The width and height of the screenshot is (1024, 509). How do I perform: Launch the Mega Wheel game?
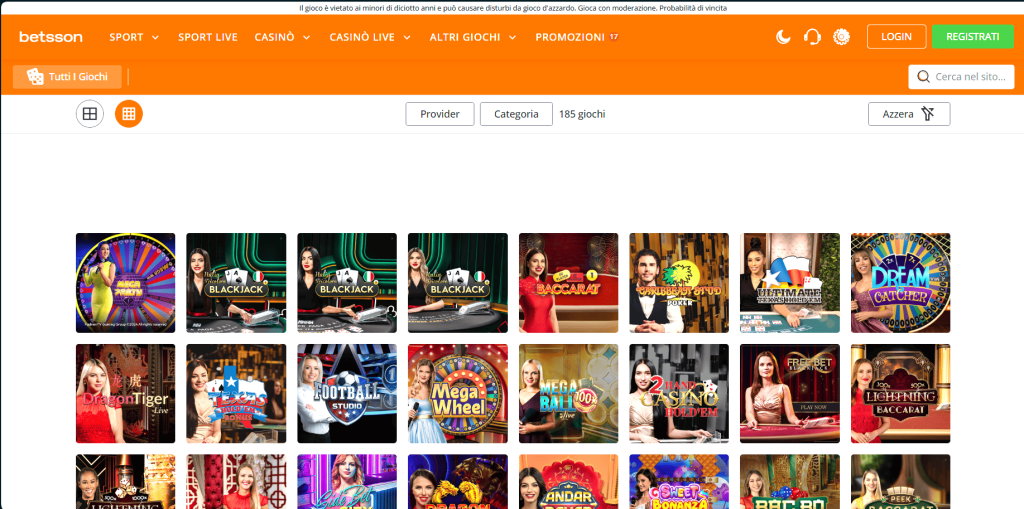pos(458,393)
